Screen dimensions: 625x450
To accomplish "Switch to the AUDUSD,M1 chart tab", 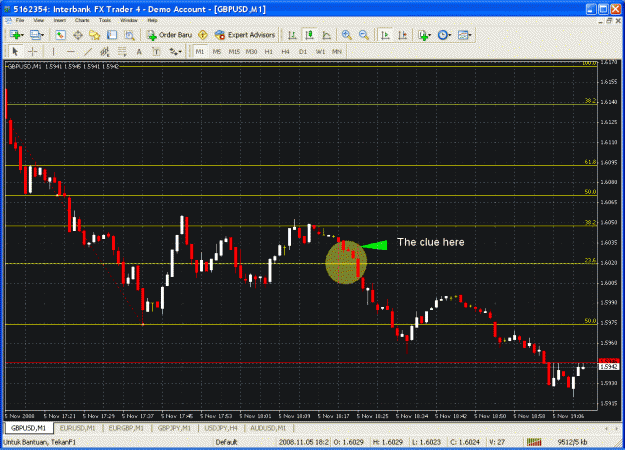I will click(x=268, y=428).
